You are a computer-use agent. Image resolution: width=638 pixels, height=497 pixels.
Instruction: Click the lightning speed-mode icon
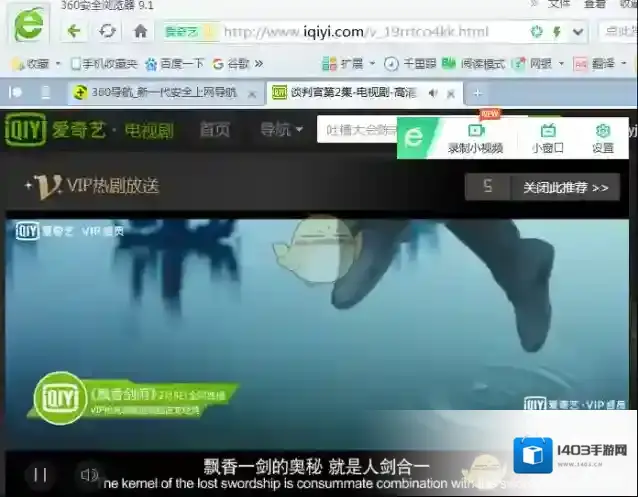[x=557, y=31]
